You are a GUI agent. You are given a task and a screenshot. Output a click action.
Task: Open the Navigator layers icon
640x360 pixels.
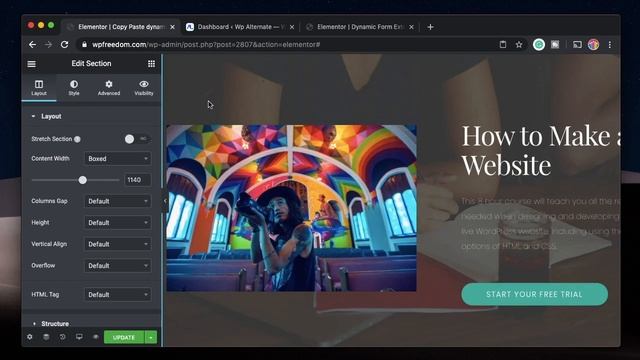pos(46,337)
